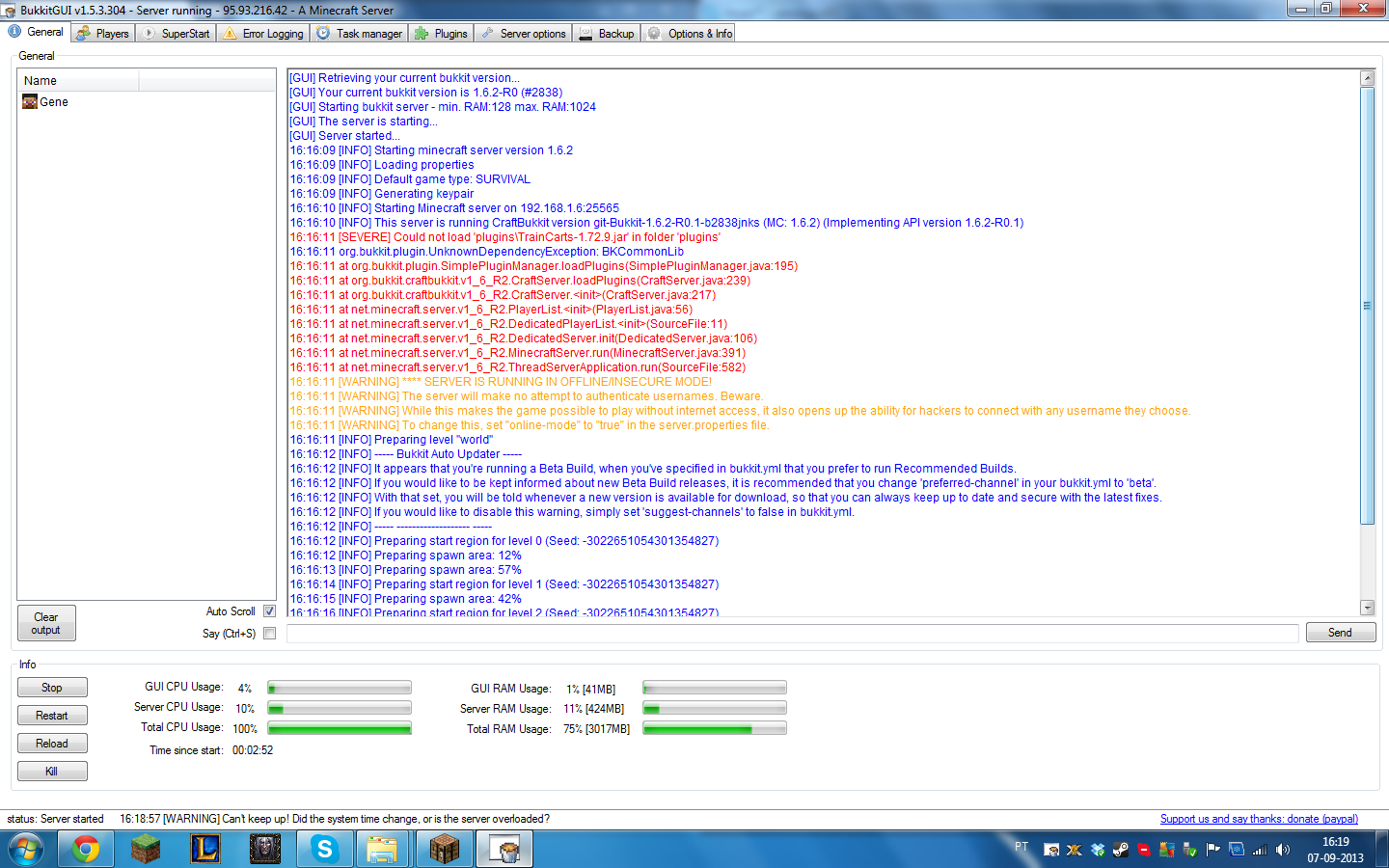Open the Task manager tab
The image size is (1389, 868).
point(359,32)
